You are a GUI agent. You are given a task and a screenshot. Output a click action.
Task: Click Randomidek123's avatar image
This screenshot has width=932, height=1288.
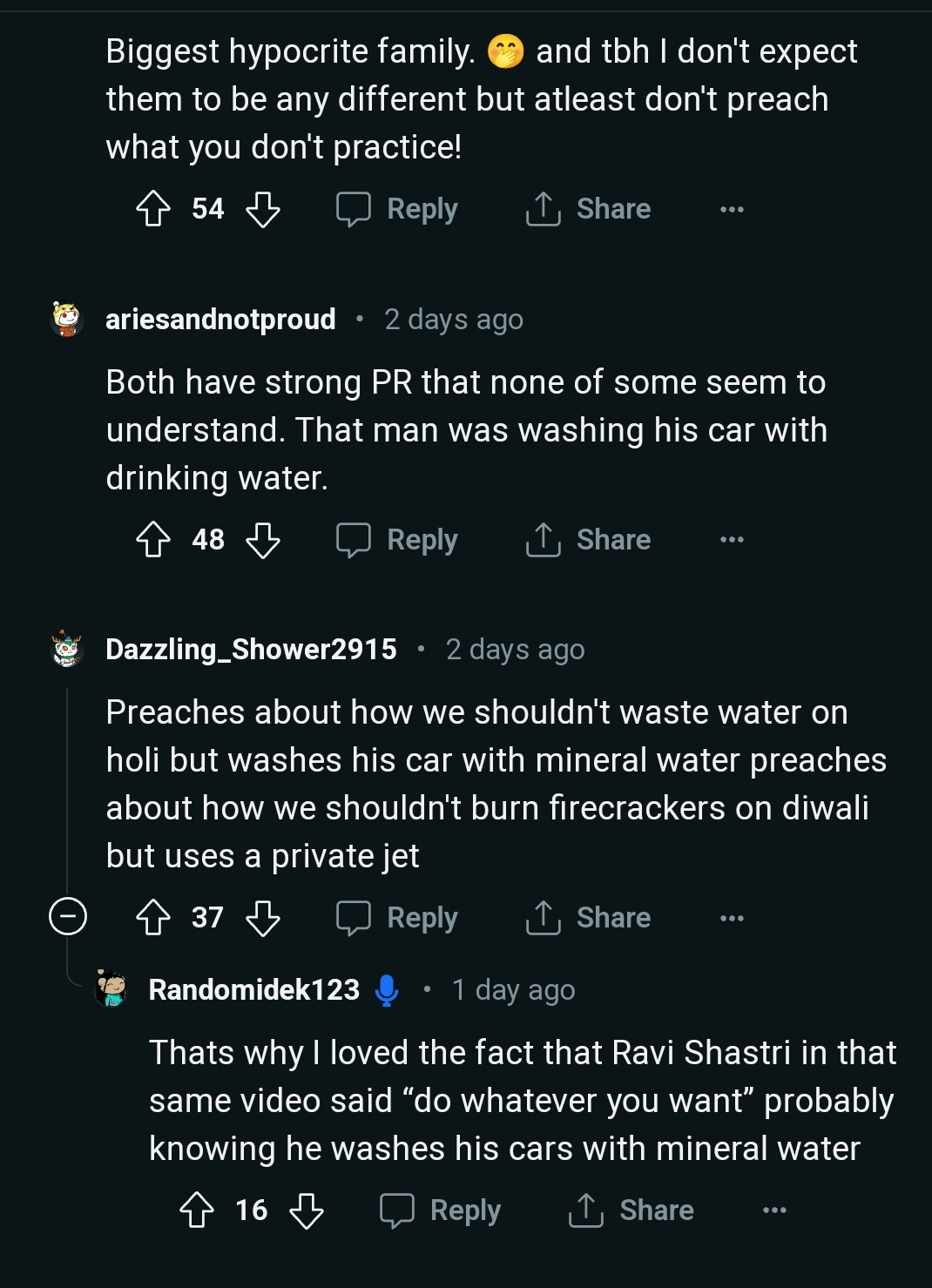point(111,989)
